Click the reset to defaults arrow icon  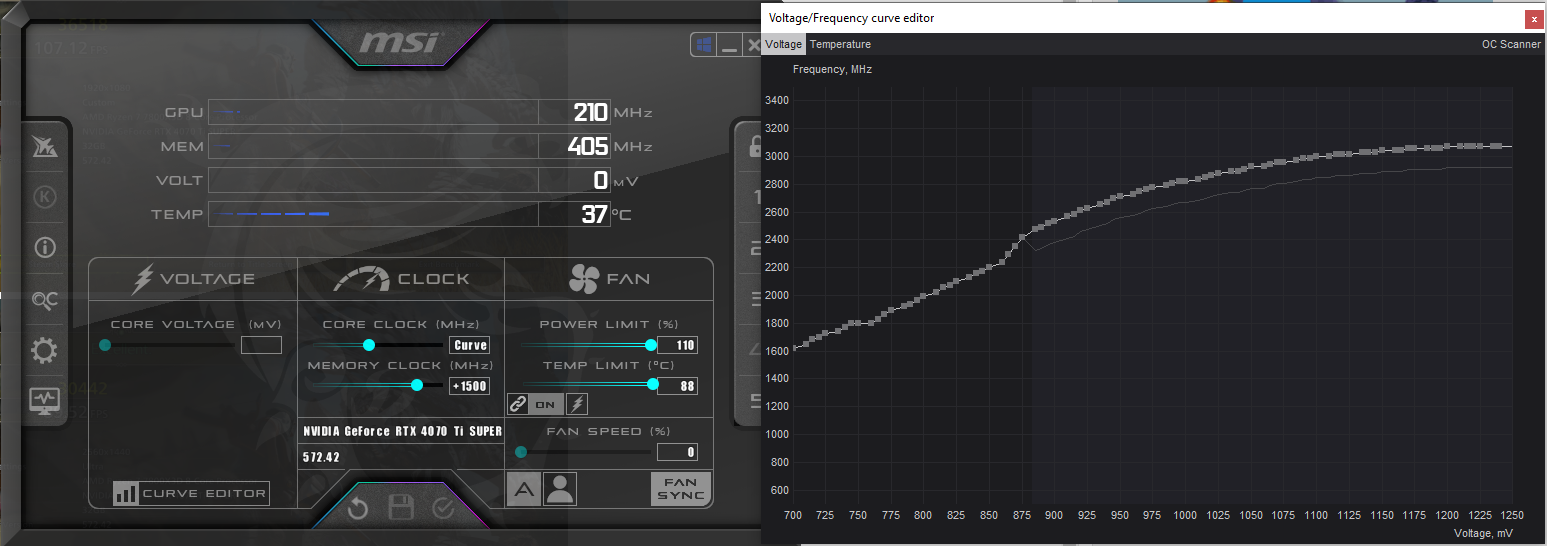[x=357, y=509]
